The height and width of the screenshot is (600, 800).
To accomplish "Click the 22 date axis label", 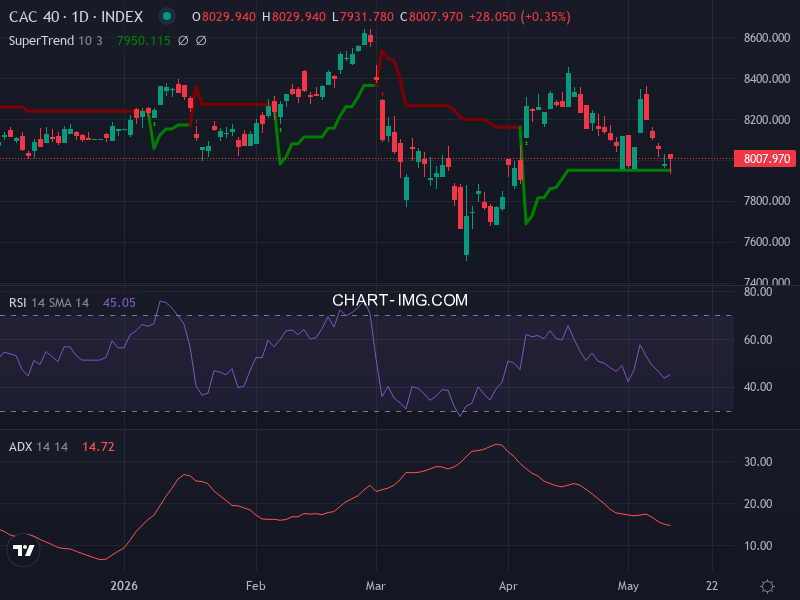I will point(712,586).
